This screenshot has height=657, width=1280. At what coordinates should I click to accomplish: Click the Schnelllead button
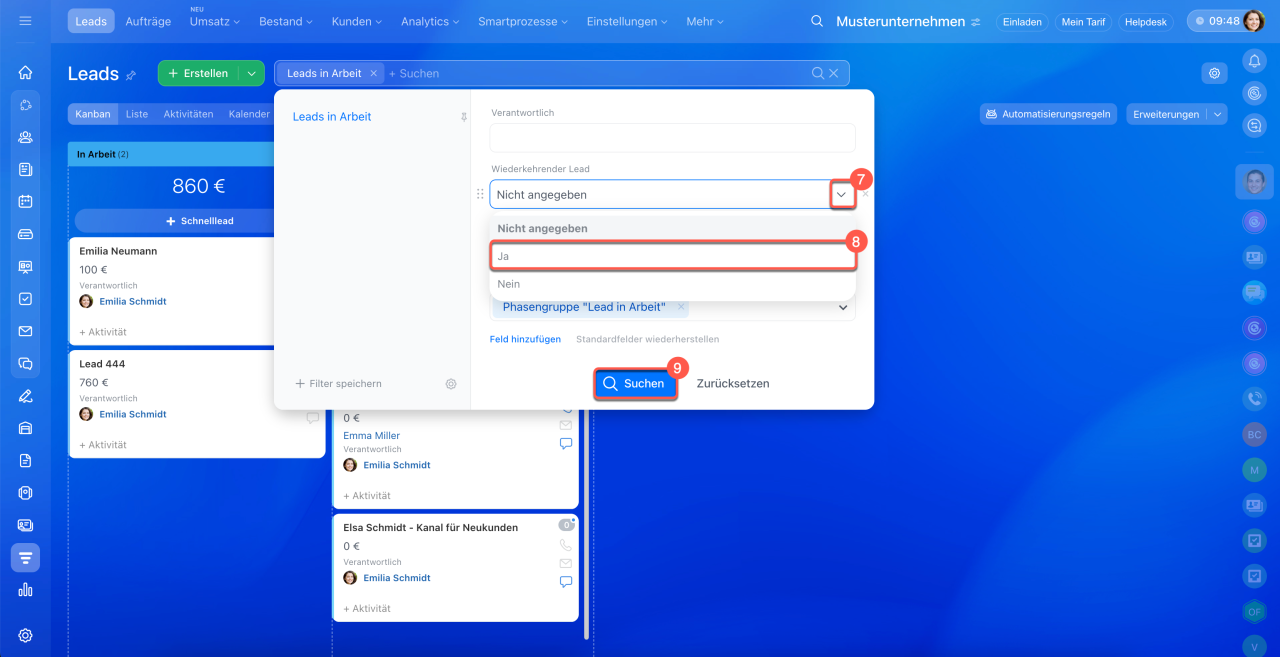(x=200, y=220)
